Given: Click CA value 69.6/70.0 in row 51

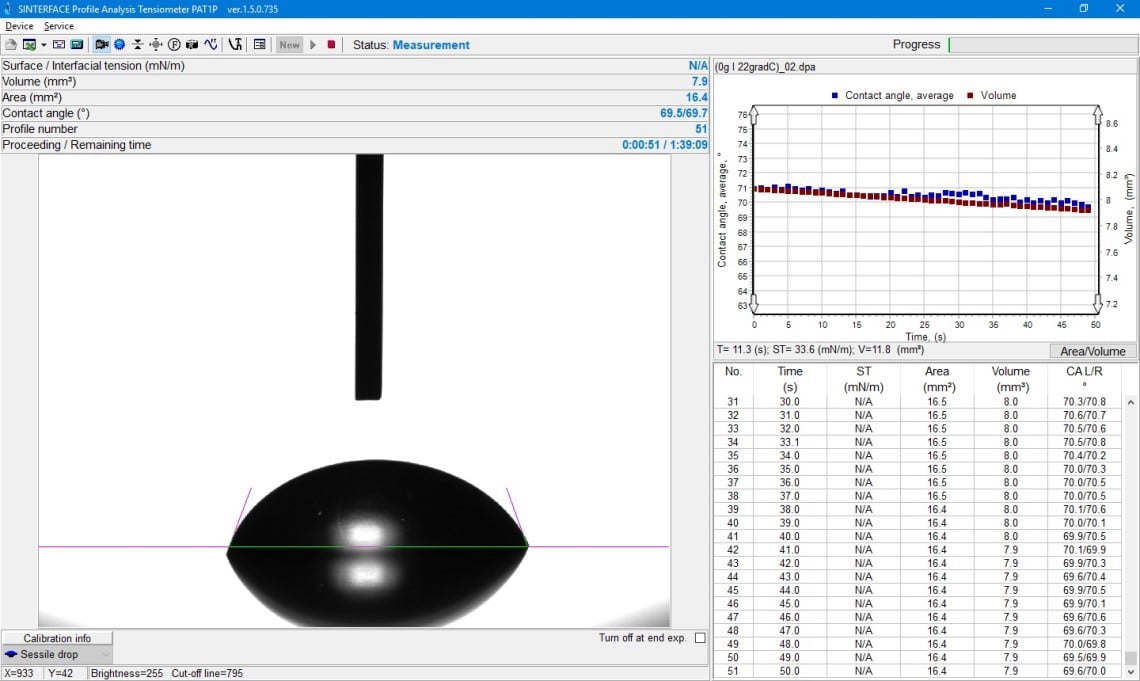Looking at the screenshot, I should [x=1084, y=672].
